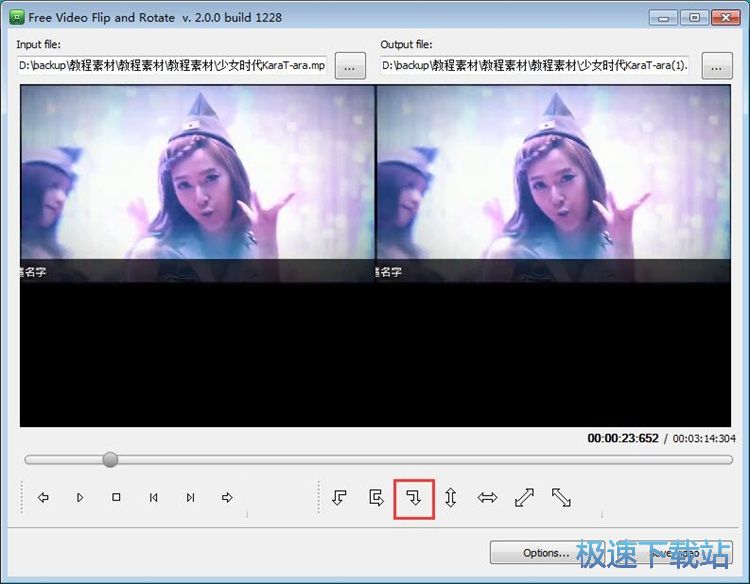Click the rotate 180° arrow icon
The height and width of the screenshot is (584, 750).
click(x=376, y=497)
